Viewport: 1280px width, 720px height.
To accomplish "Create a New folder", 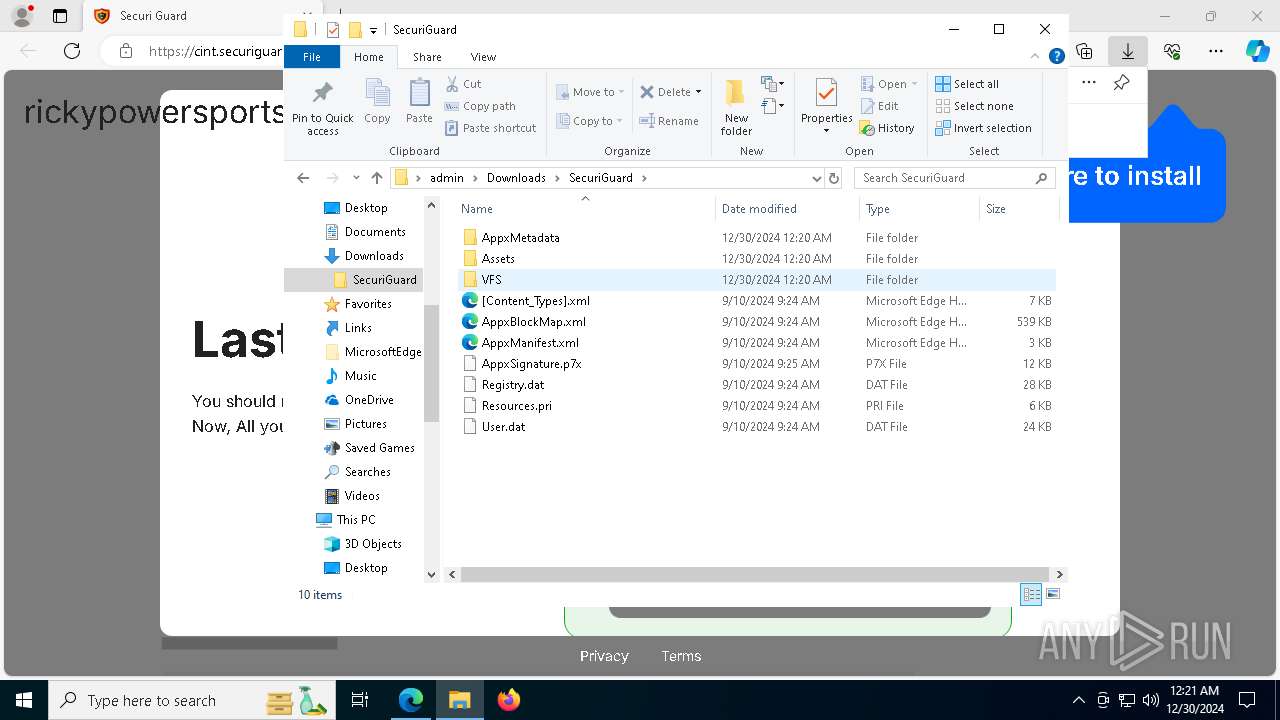I will pyautogui.click(x=736, y=108).
